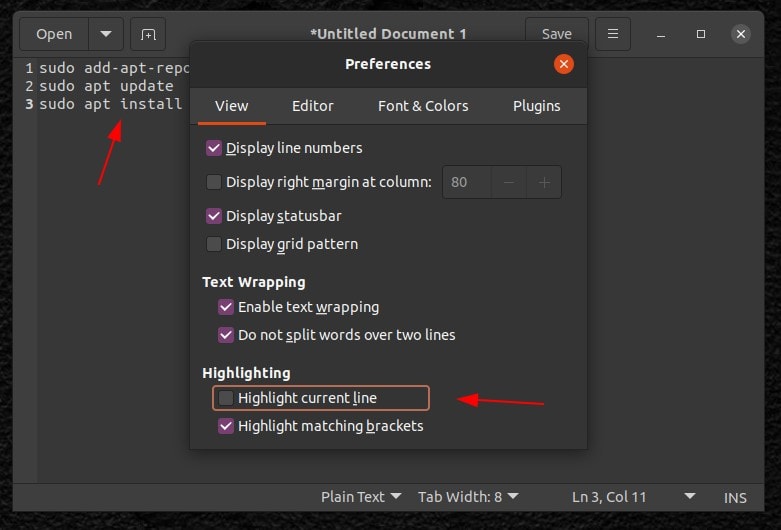Open the Tab Width dropdown

coord(468,496)
